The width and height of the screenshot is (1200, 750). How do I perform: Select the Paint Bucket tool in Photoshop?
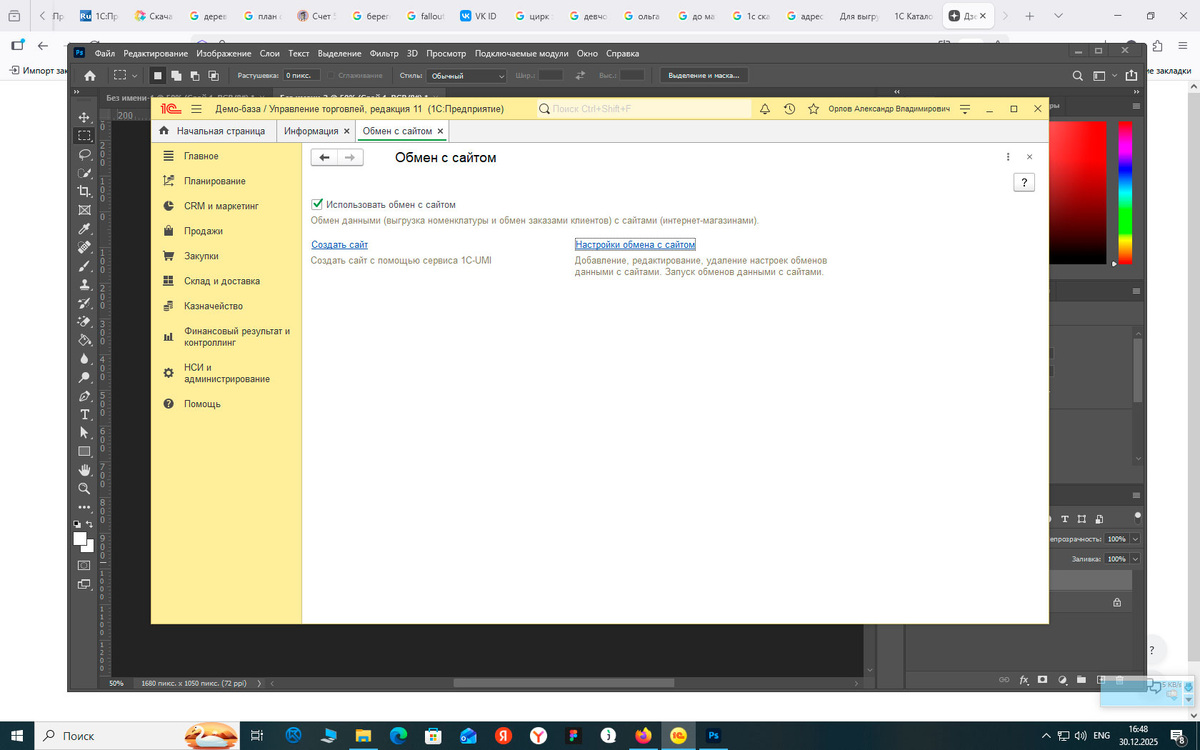click(x=84, y=340)
